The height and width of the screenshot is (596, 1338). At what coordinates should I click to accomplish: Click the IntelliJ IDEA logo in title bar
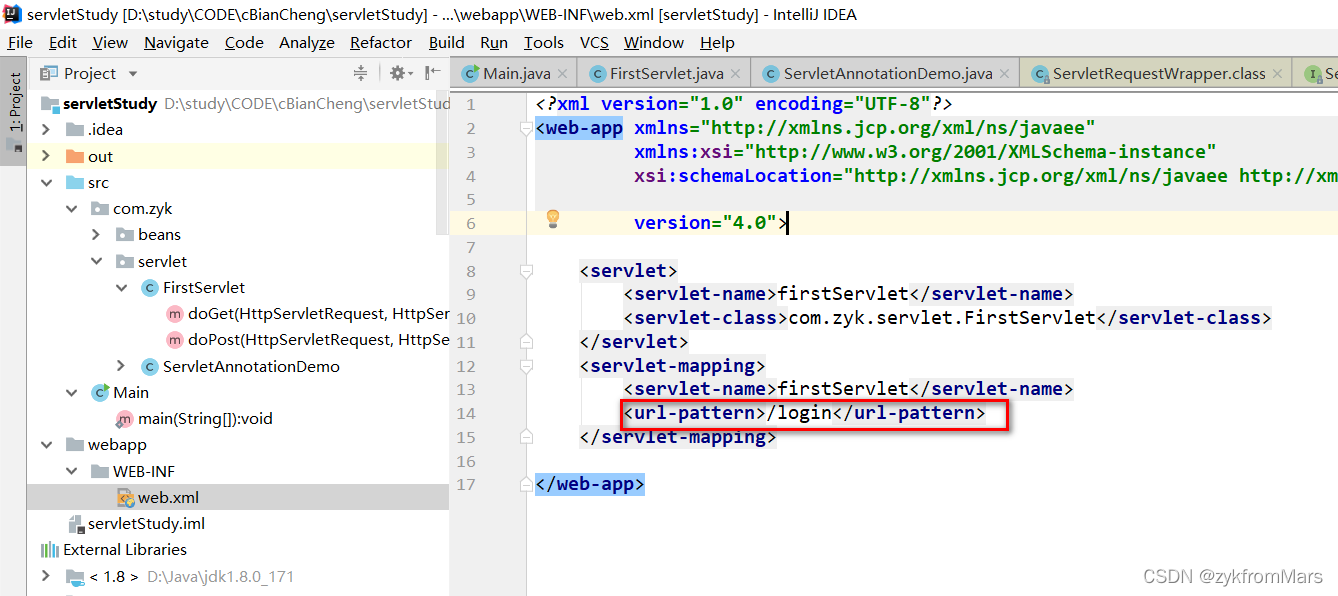pos(13,14)
